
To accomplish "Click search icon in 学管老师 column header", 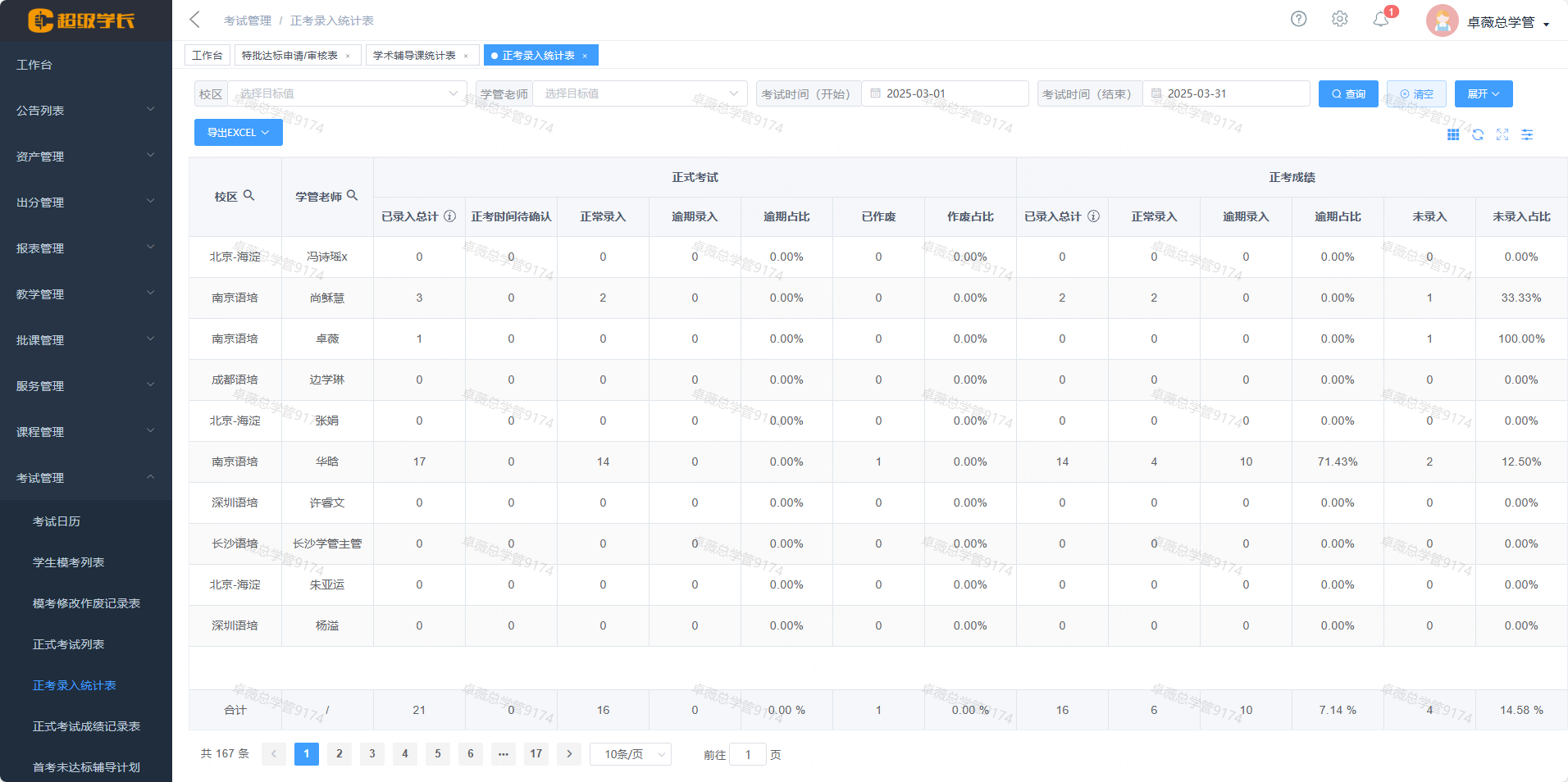I will 353,196.
